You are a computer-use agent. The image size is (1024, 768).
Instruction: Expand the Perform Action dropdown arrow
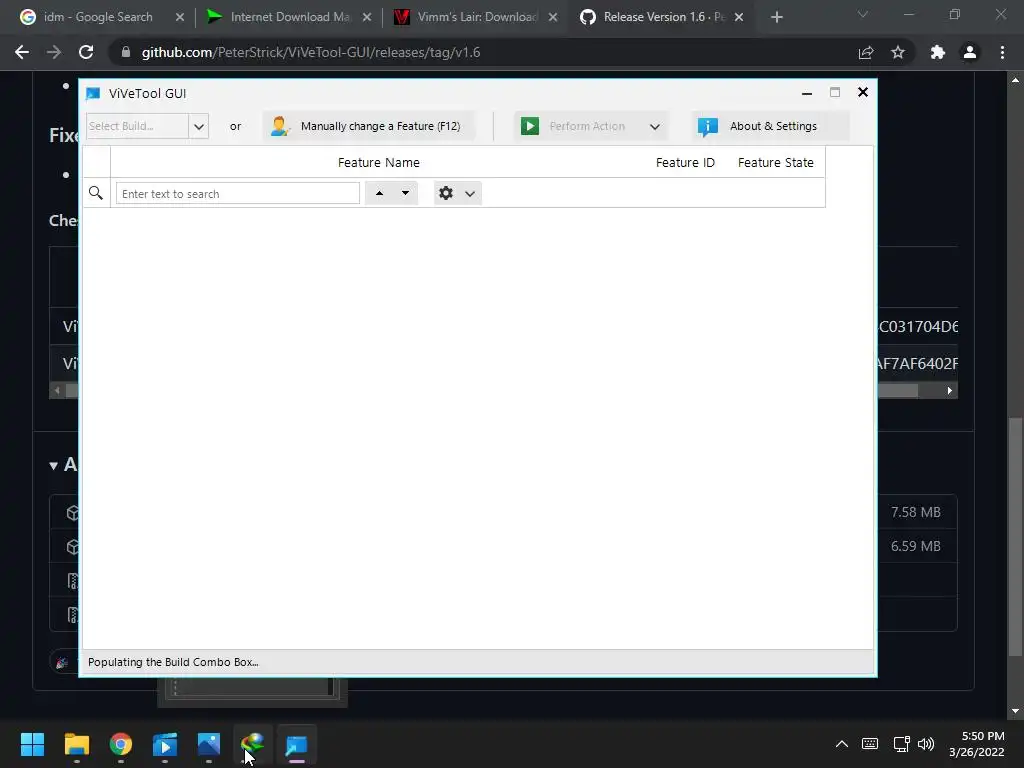click(x=654, y=127)
